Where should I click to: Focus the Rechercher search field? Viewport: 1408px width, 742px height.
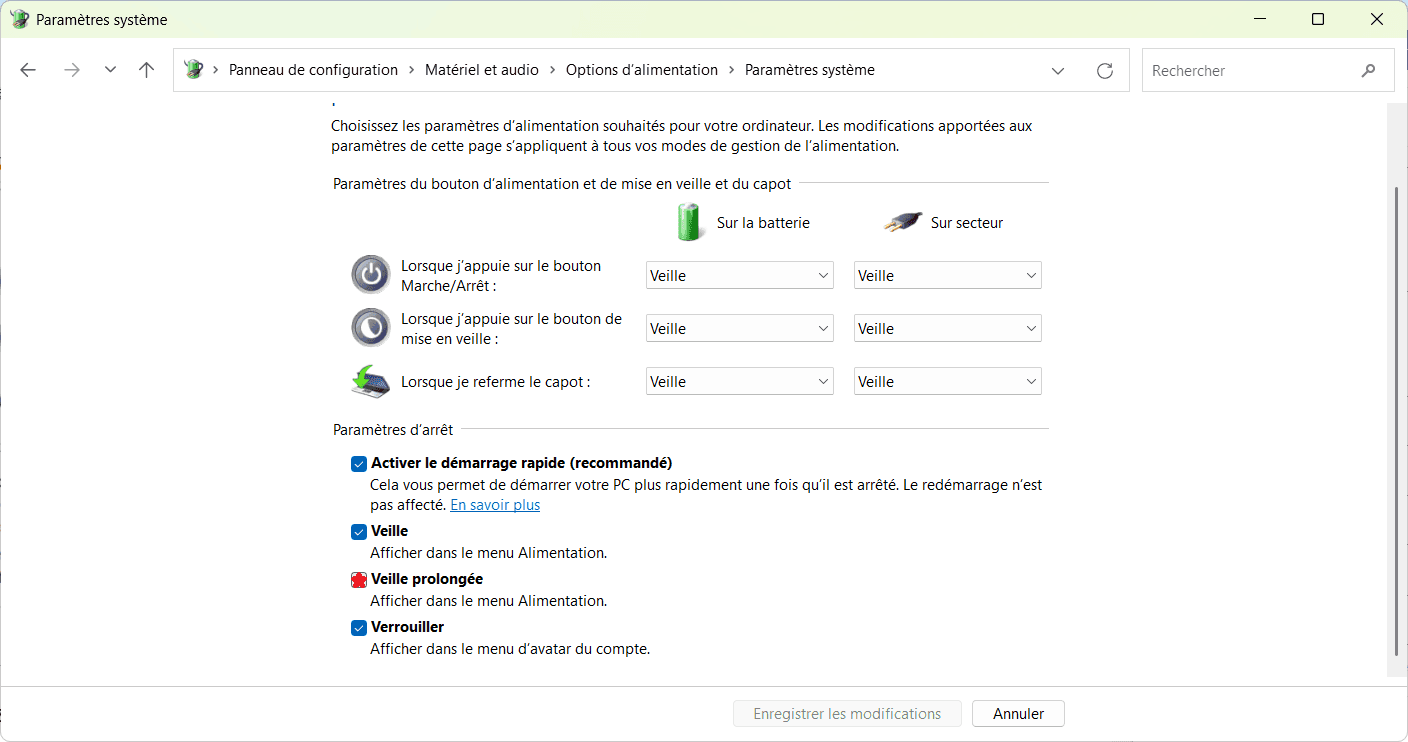(1268, 71)
